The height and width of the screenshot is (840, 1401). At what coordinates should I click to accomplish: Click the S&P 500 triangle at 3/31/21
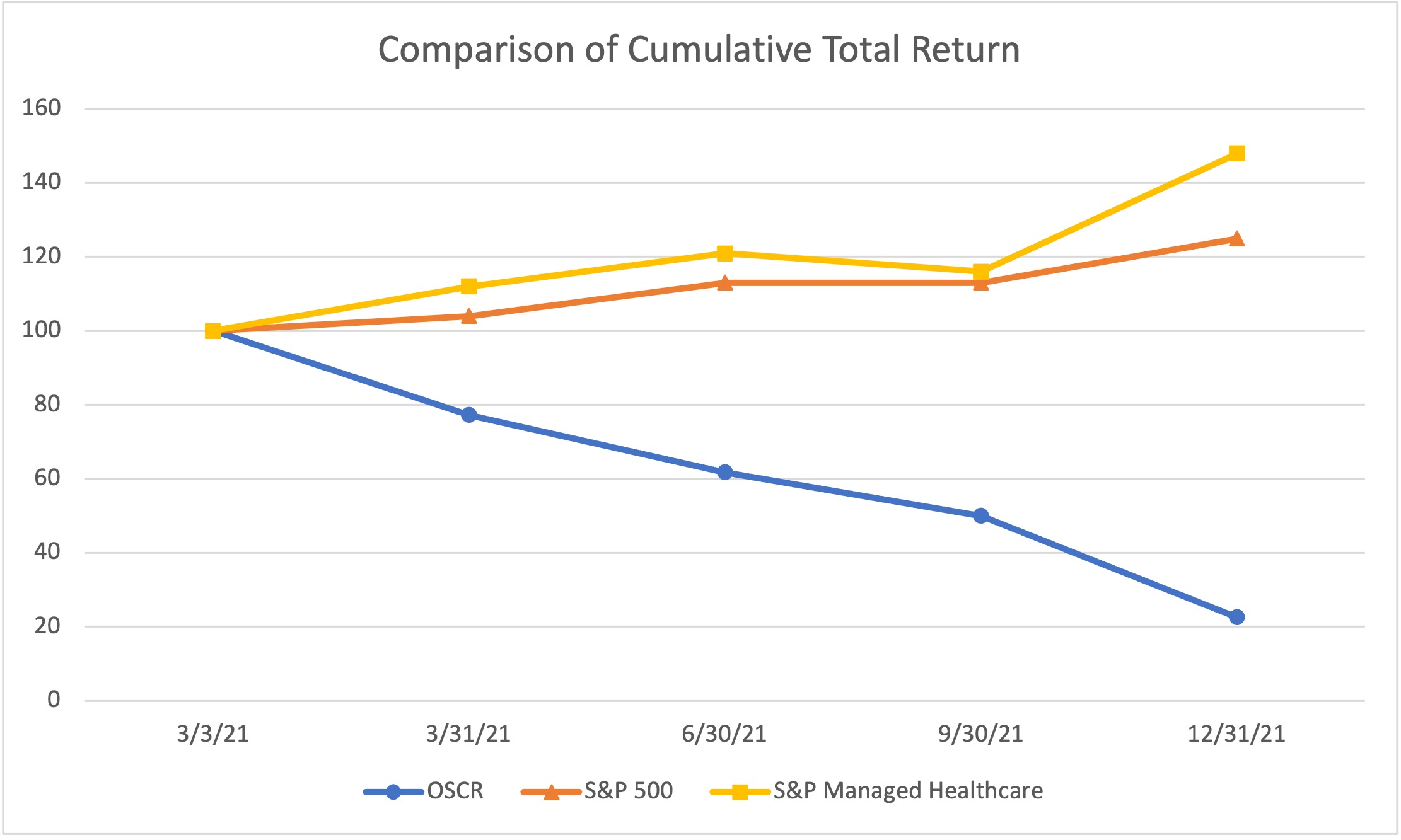468,316
